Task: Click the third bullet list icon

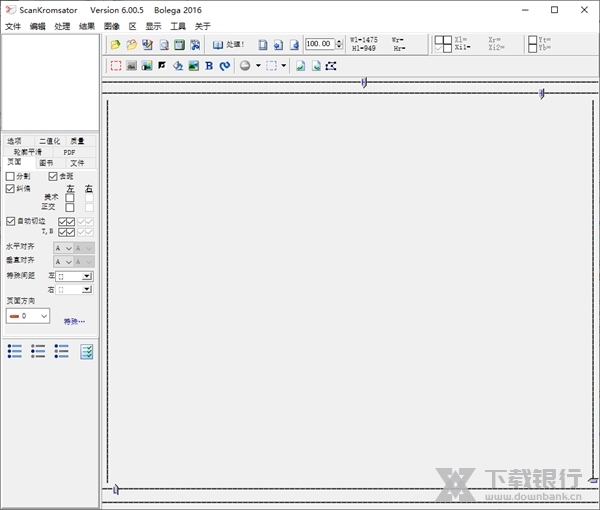Action: click(x=61, y=351)
